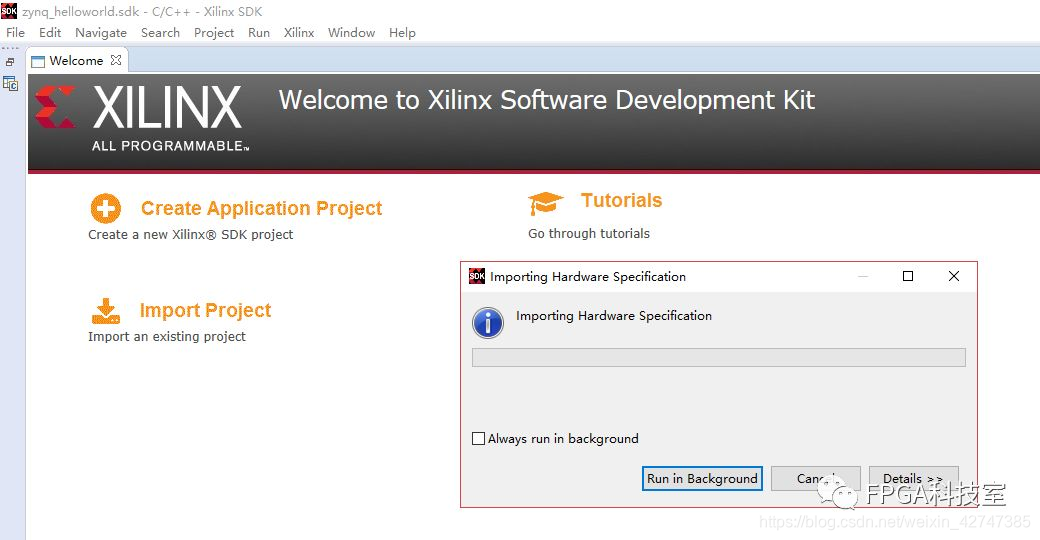
Task: Open the Help menu
Action: click(x=402, y=33)
